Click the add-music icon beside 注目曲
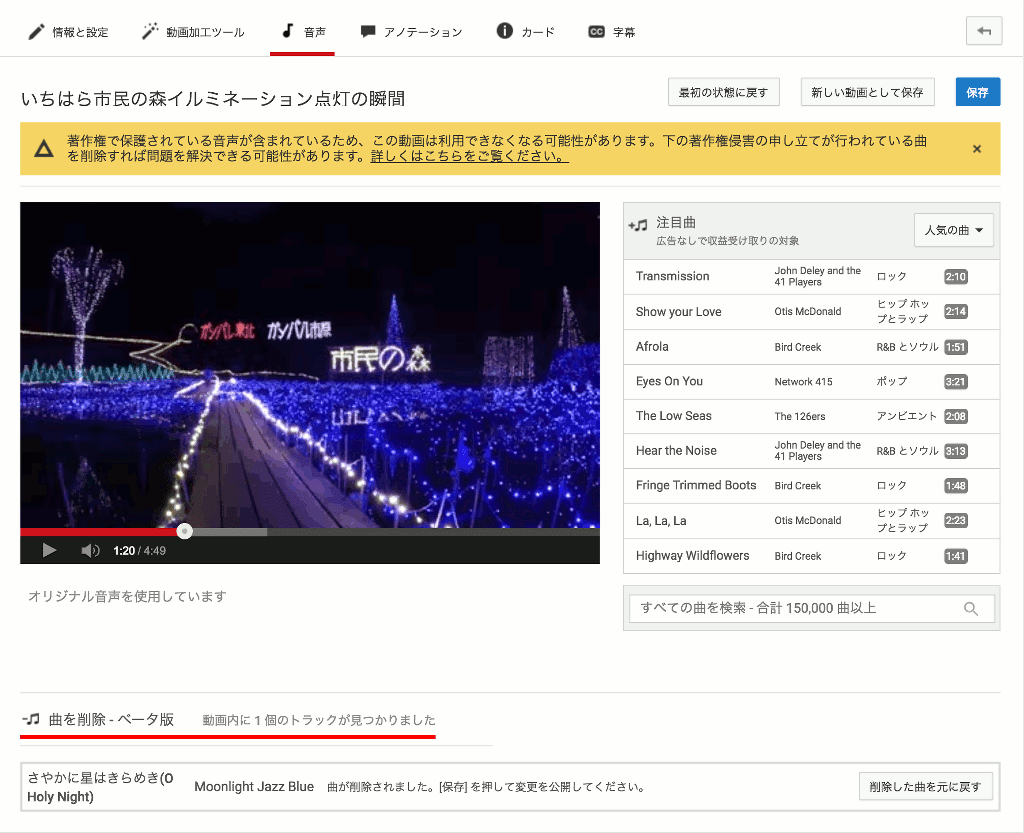Screen dimensions: 1024x833 pyautogui.click(x=638, y=225)
